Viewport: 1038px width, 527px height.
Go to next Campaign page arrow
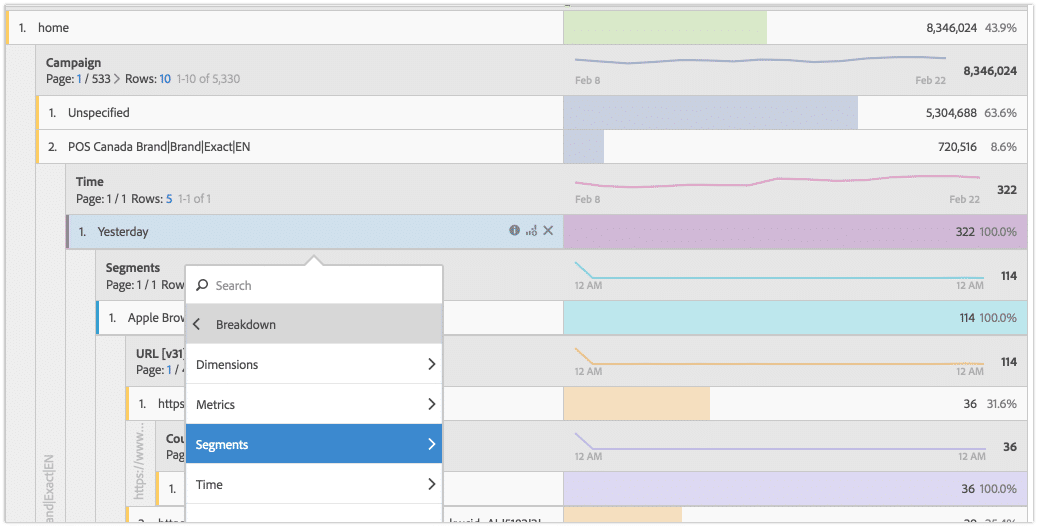click(115, 79)
